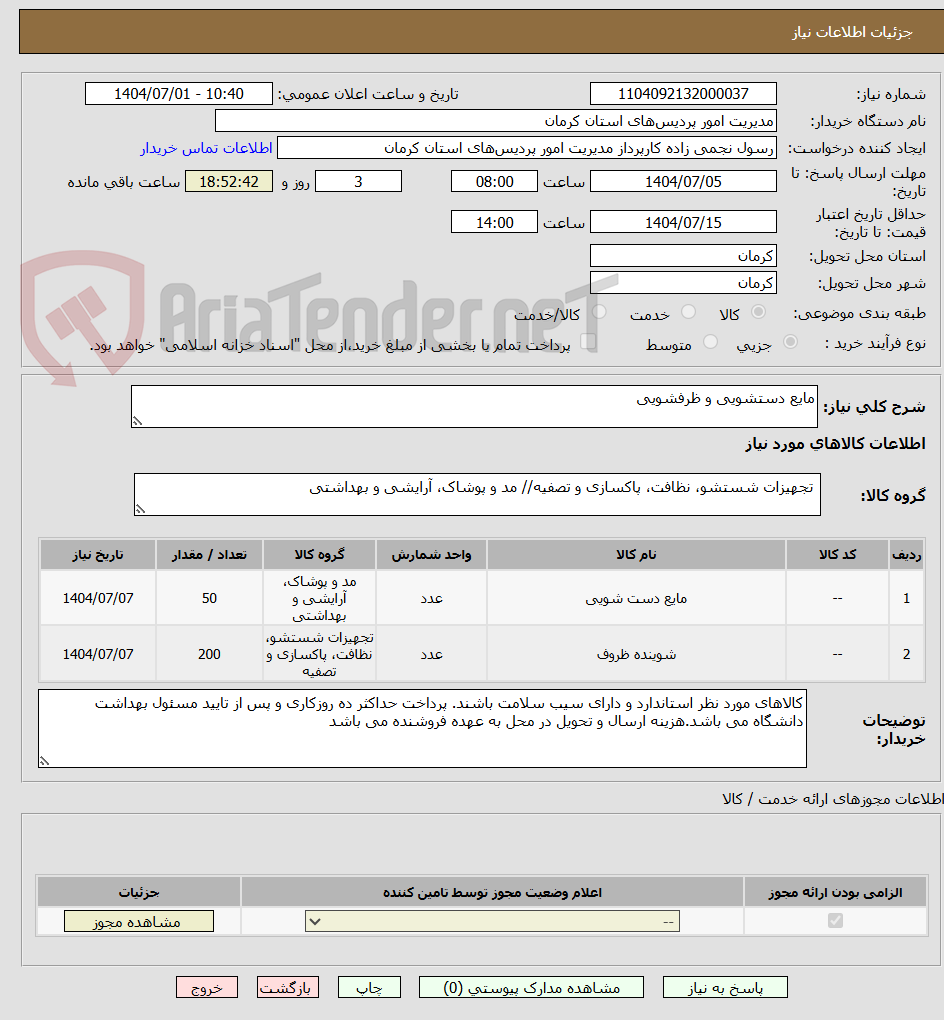Select the خدمت radio button
The width and height of the screenshot is (944, 1020).
tap(688, 311)
